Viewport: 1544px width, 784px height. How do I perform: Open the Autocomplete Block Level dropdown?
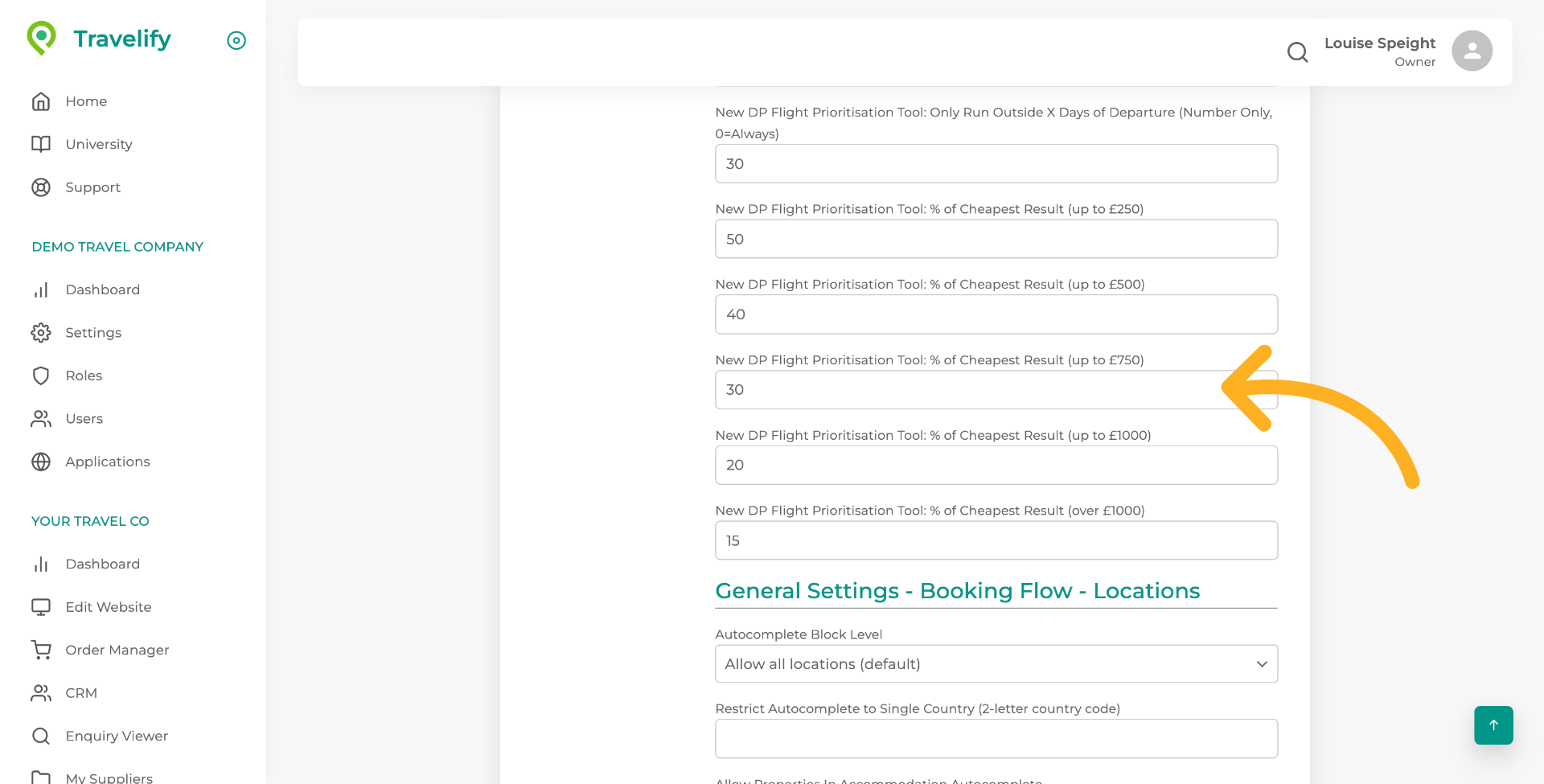[996, 664]
